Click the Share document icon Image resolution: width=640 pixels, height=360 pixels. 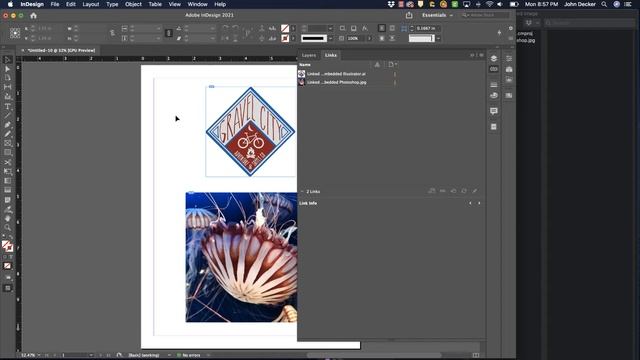(409, 15)
